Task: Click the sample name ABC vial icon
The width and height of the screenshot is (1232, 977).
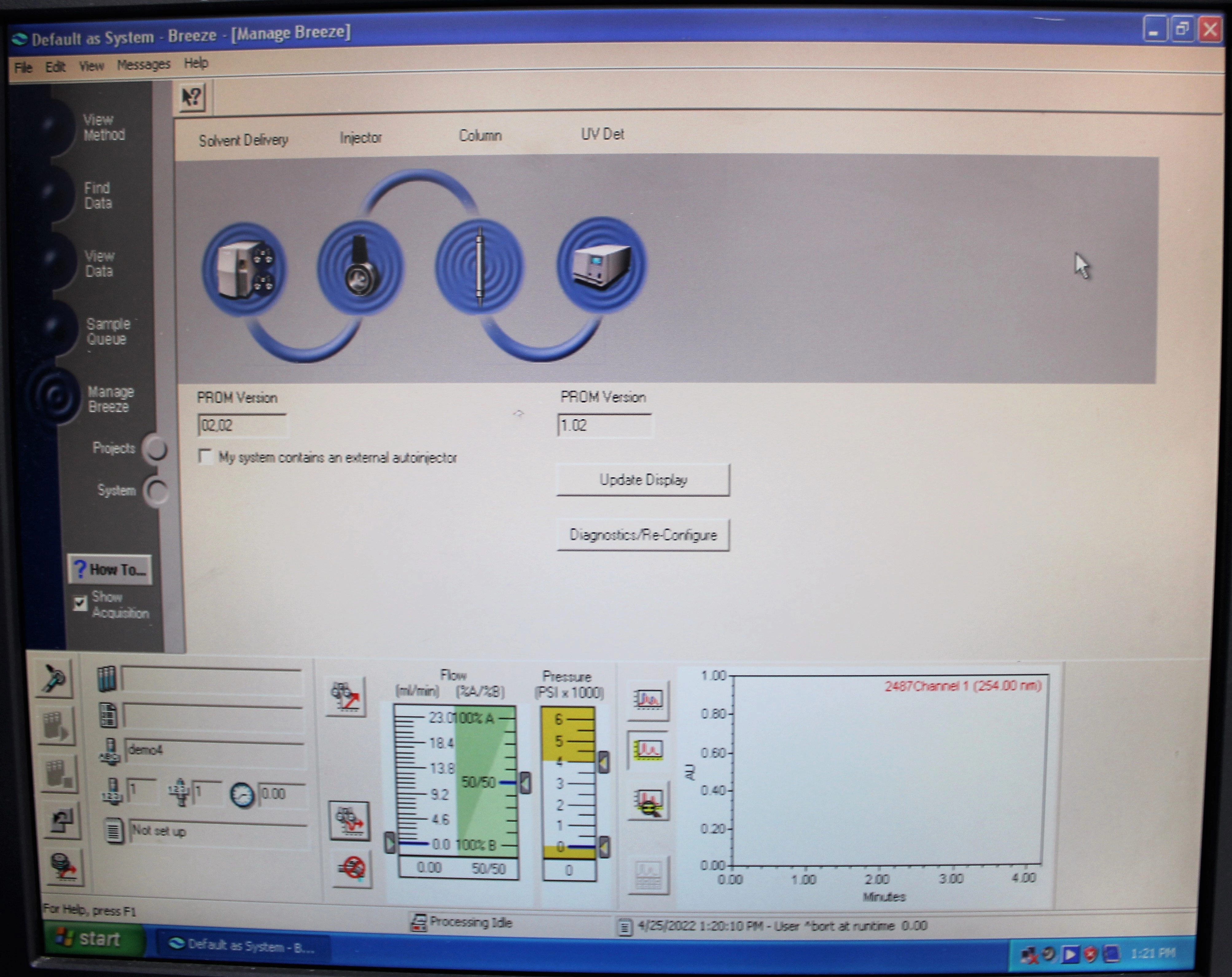Action: [110, 751]
